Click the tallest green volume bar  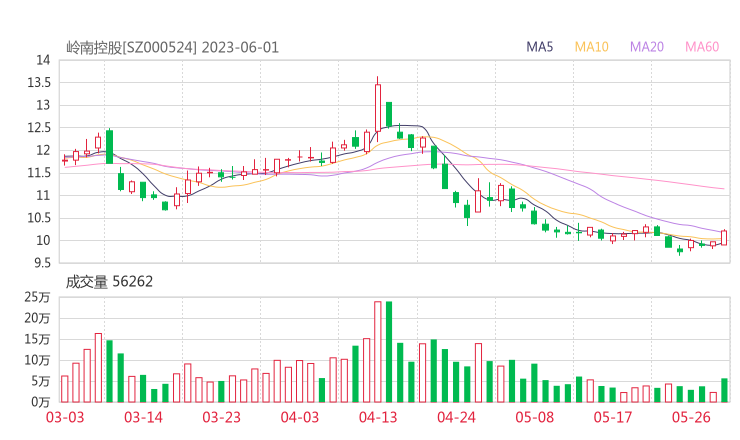point(389,352)
